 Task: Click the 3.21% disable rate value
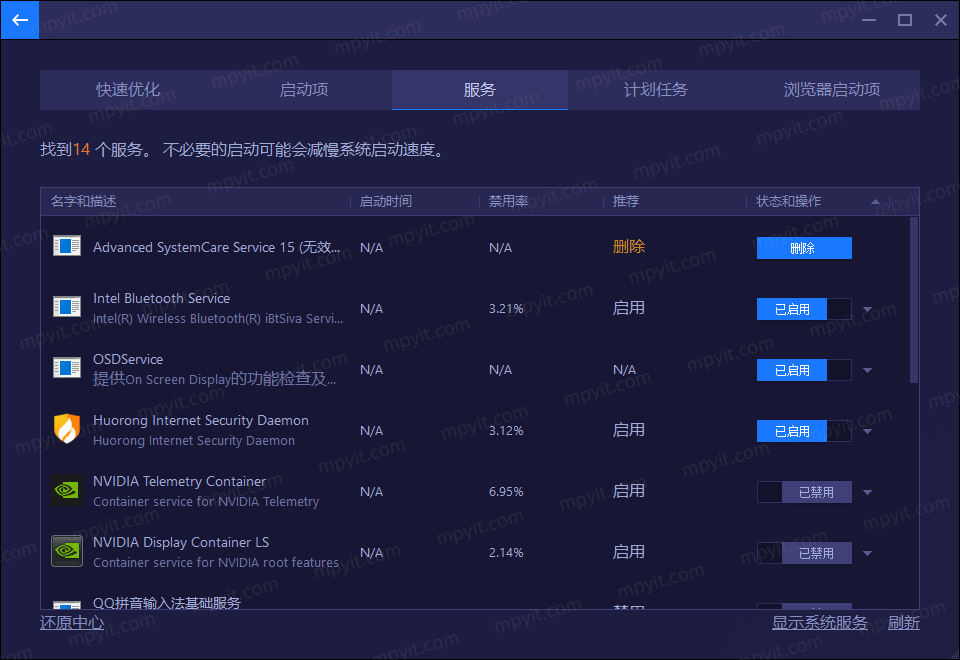point(506,309)
